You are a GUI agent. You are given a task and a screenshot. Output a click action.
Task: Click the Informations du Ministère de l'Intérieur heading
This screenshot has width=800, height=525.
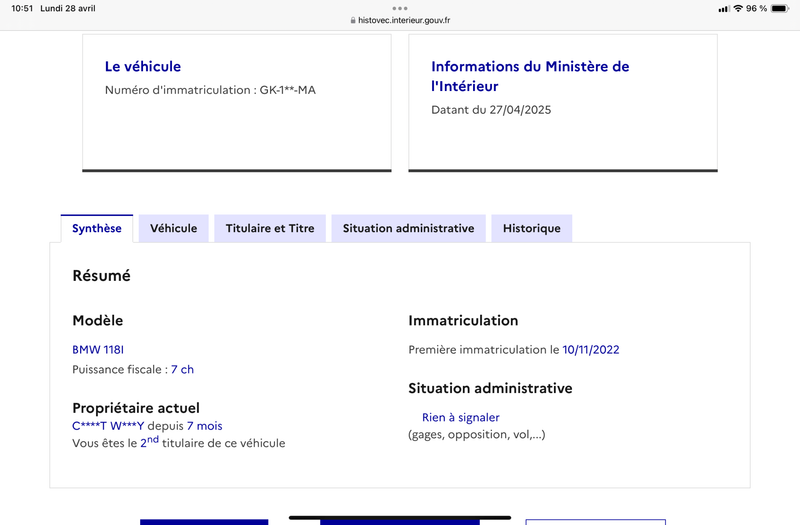pos(530,76)
